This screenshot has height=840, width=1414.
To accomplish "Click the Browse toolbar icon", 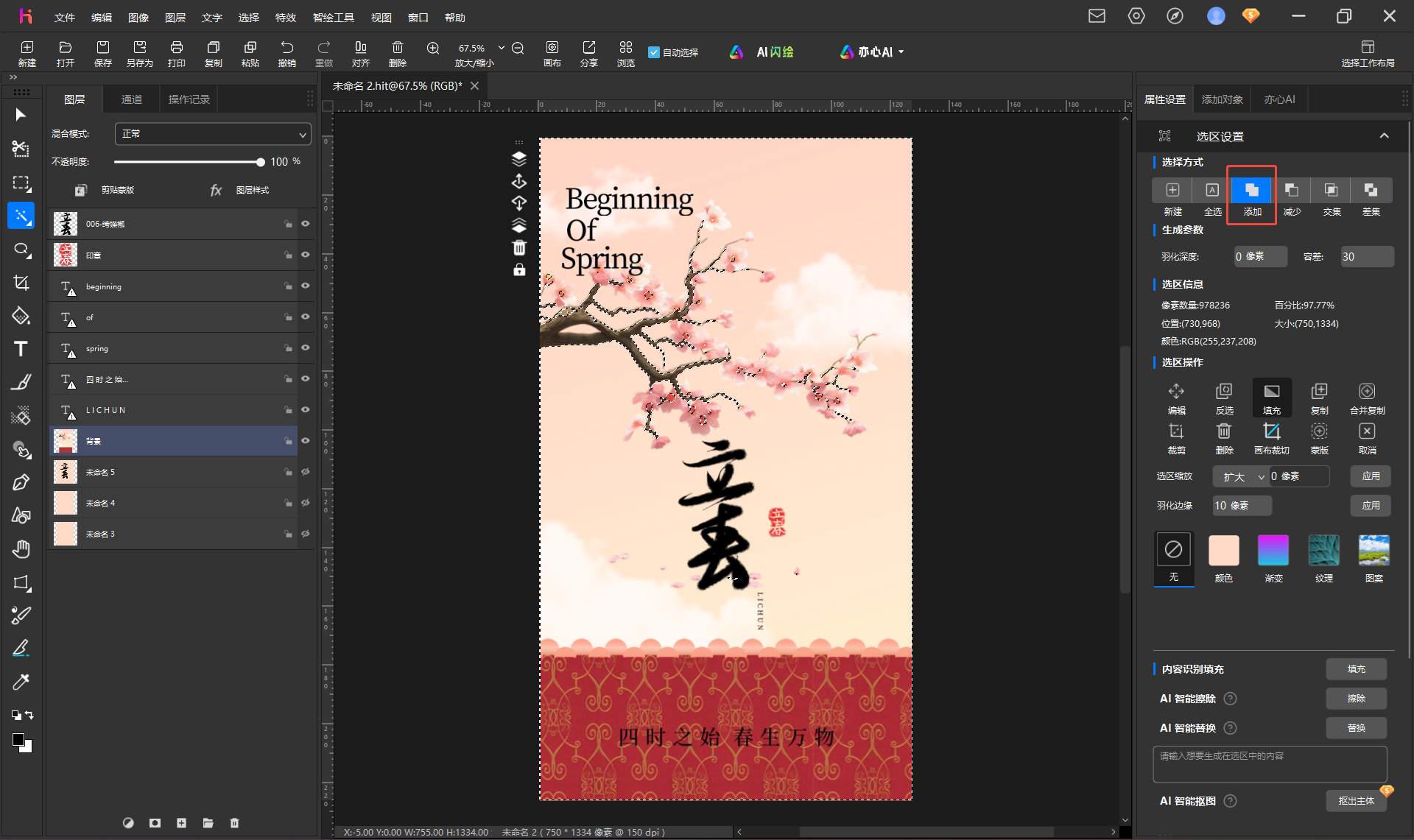I will [x=625, y=54].
